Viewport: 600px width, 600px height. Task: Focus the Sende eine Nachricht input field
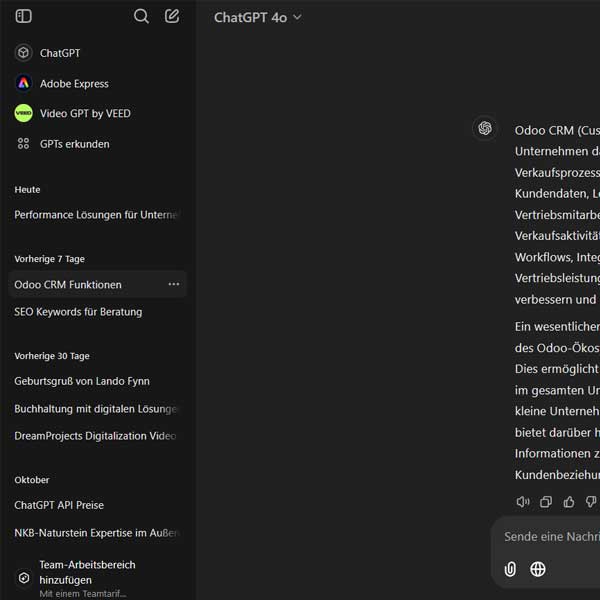pyautogui.click(x=551, y=536)
